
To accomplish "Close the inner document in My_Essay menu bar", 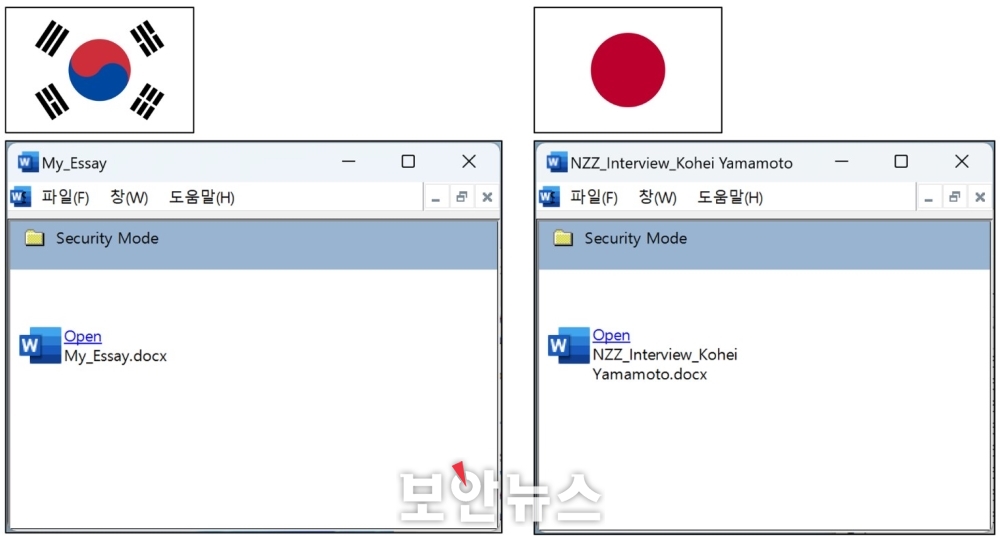I will click(x=487, y=198).
